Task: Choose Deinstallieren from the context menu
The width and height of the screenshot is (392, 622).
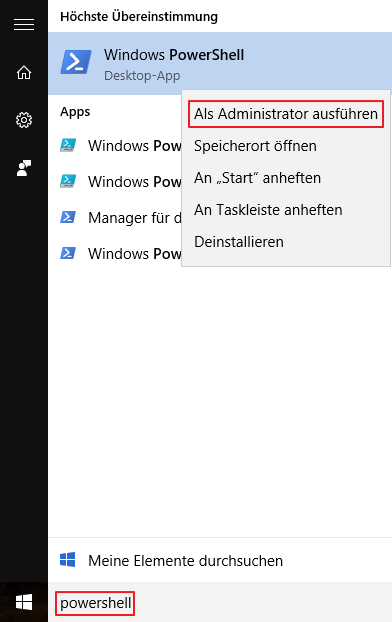Action: 238,242
